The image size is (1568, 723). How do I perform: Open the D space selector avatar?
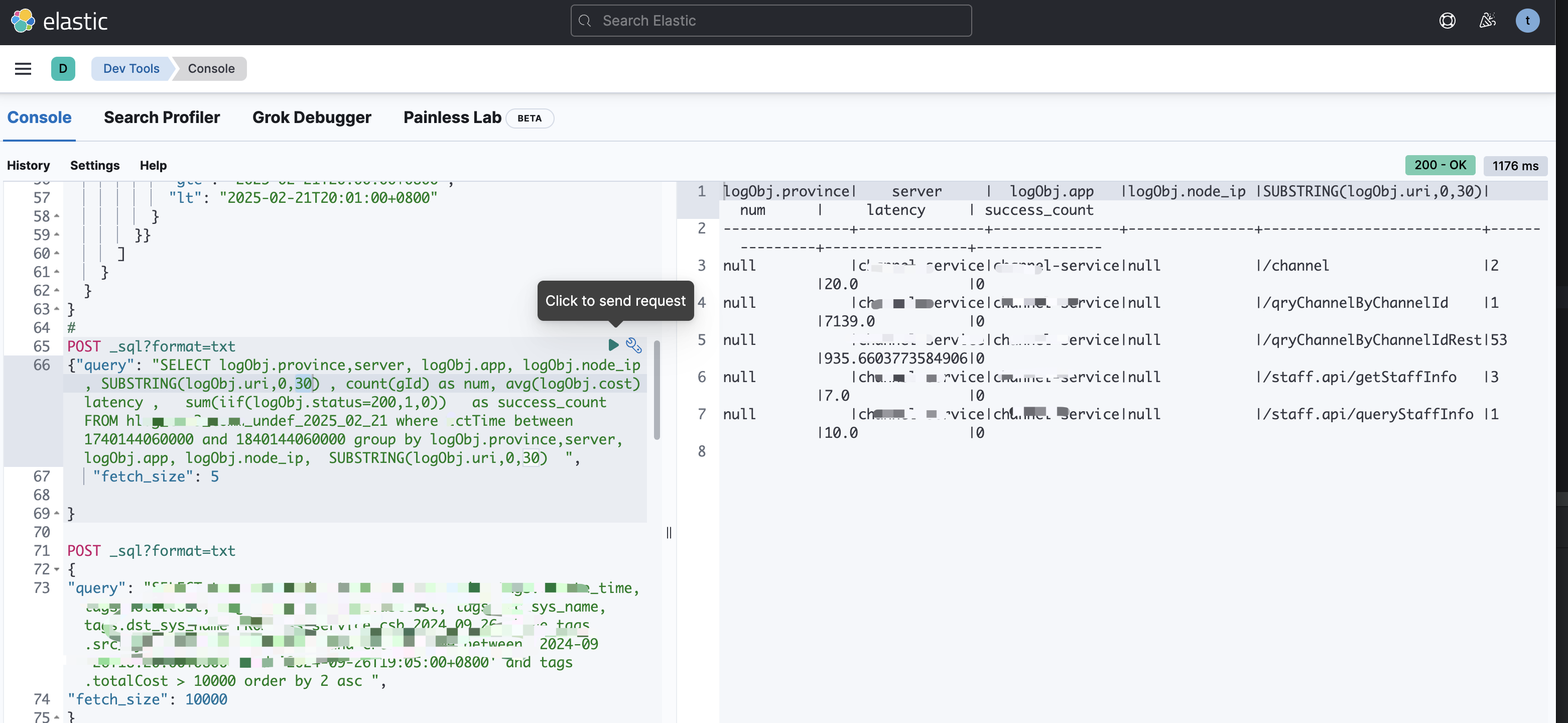63,68
